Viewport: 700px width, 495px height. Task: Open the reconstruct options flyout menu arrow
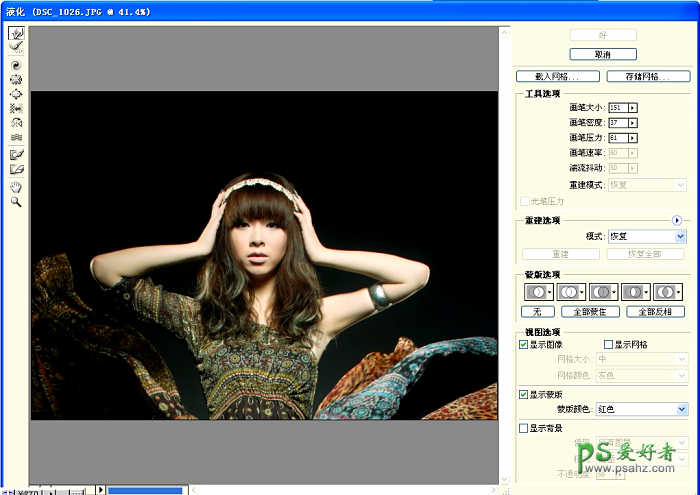click(676, 220)
